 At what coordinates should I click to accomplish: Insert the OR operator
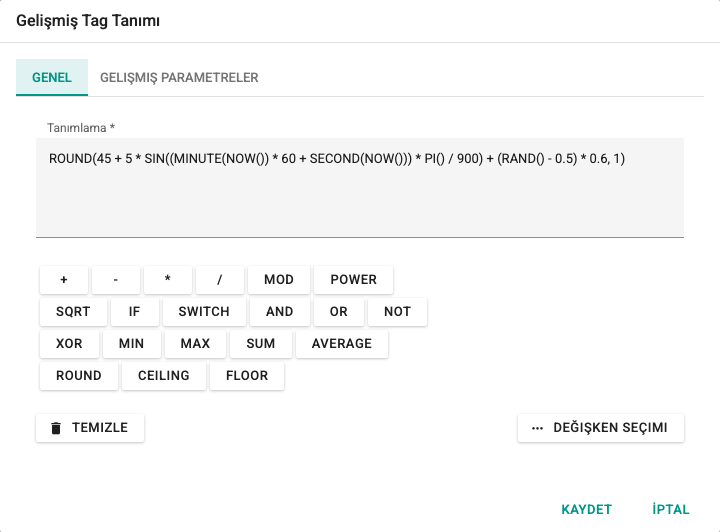pyautogui.click(x=339, y=312)
